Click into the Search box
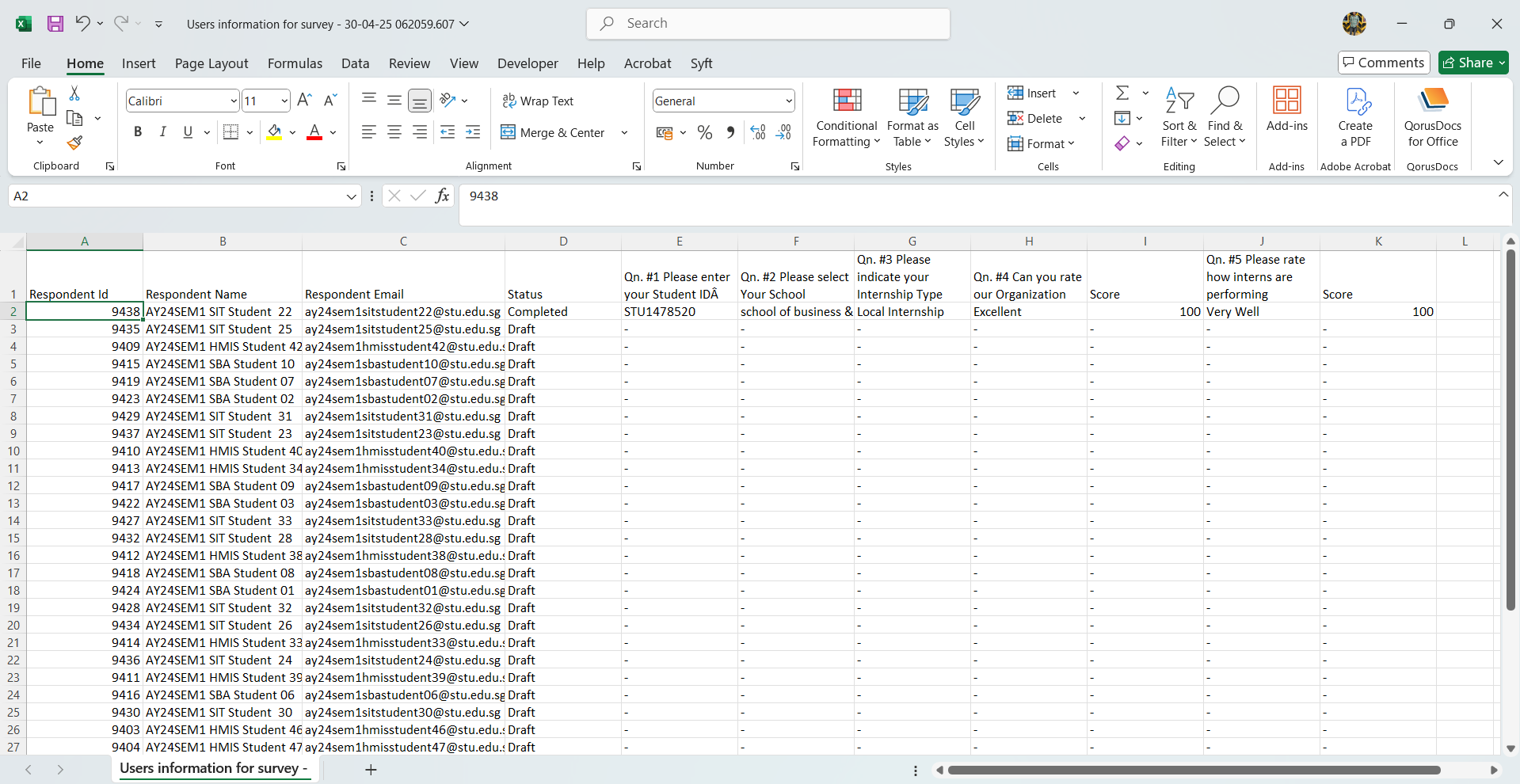Screen dimensions: 1520x784 coord(768,24)
